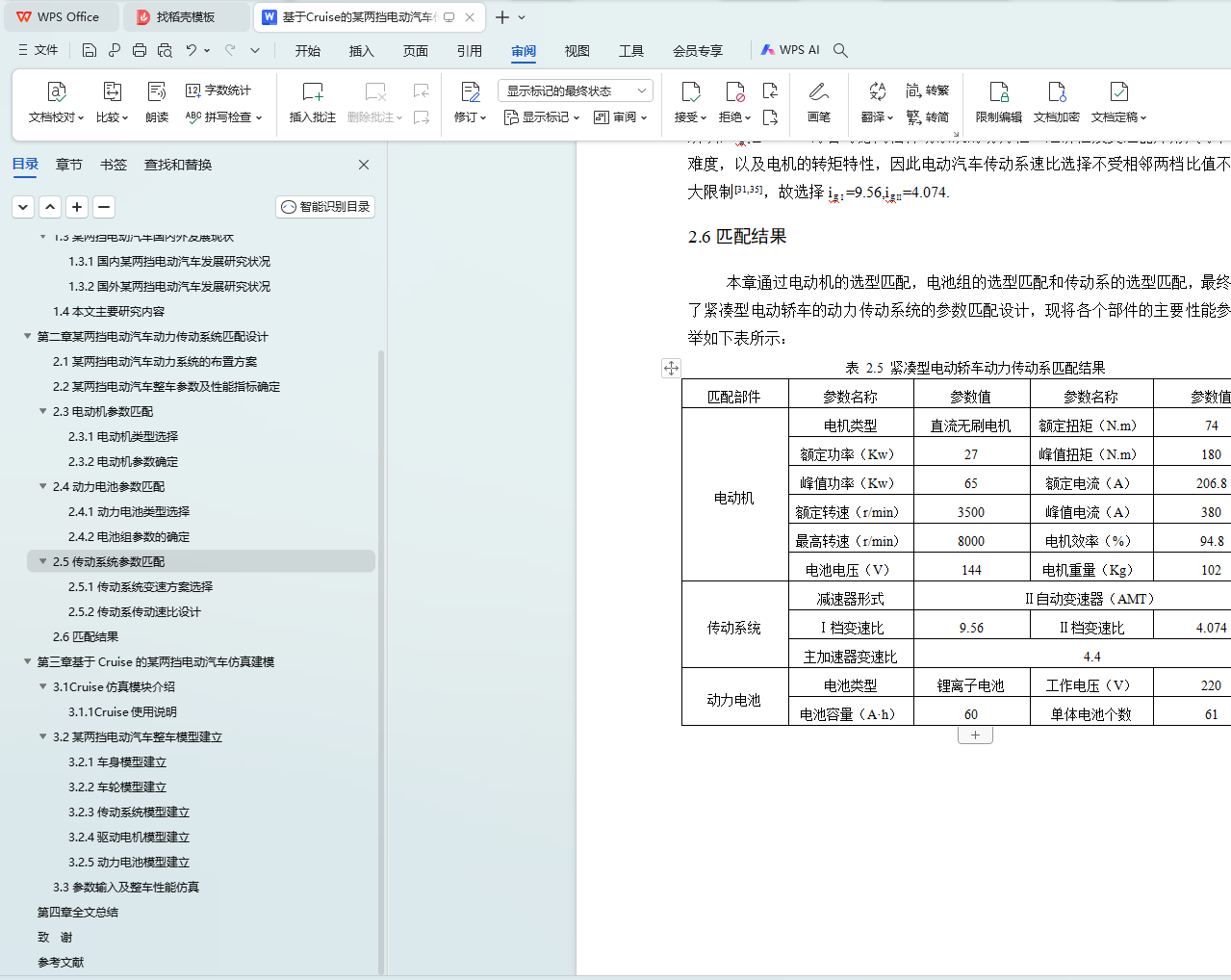Switch to 书签 navigation pane tab
Screen dimensions: 1231x980
click(114, 165)
